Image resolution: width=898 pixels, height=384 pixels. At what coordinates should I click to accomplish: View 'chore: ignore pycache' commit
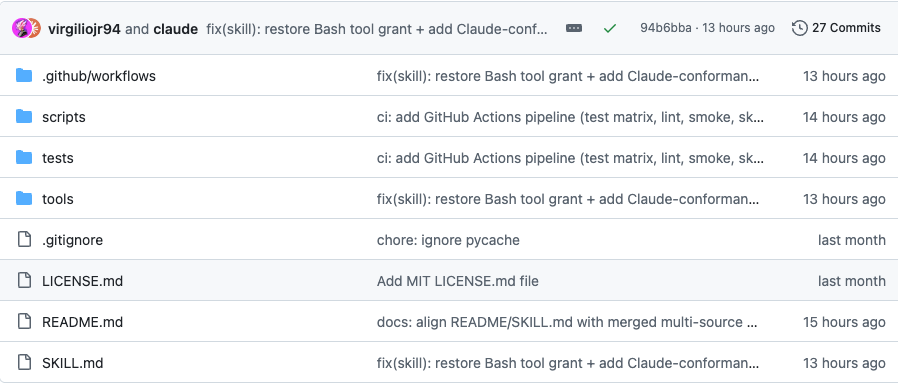click(448, 240)
